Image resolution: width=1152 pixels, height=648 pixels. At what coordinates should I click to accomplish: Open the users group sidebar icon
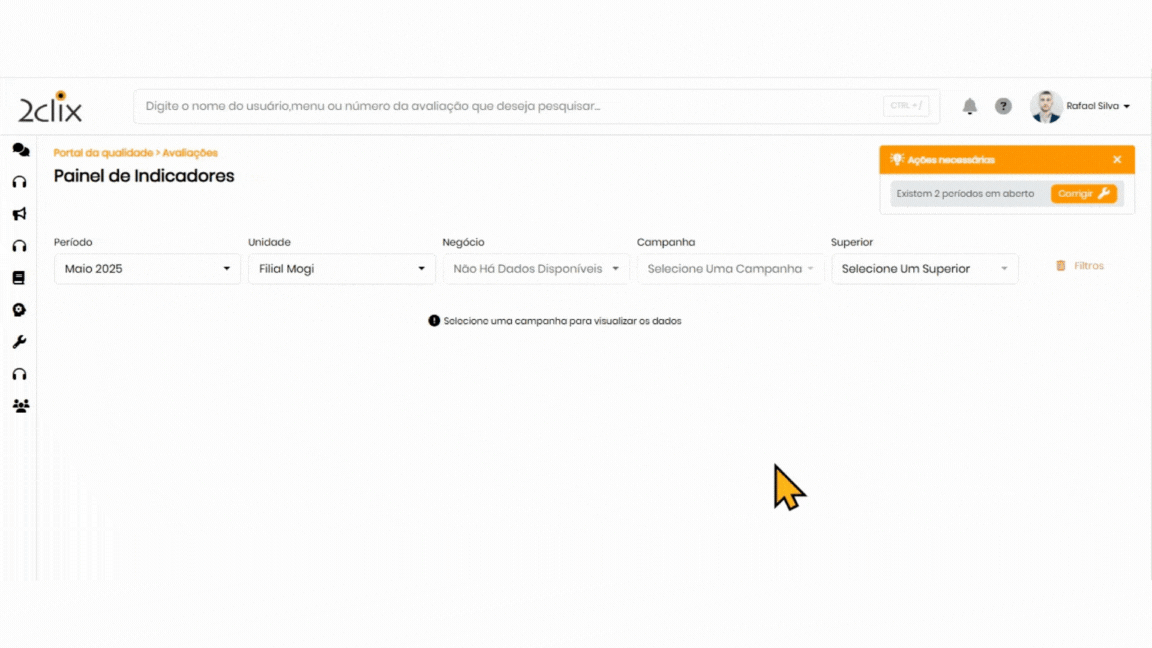tap(20, 406)
